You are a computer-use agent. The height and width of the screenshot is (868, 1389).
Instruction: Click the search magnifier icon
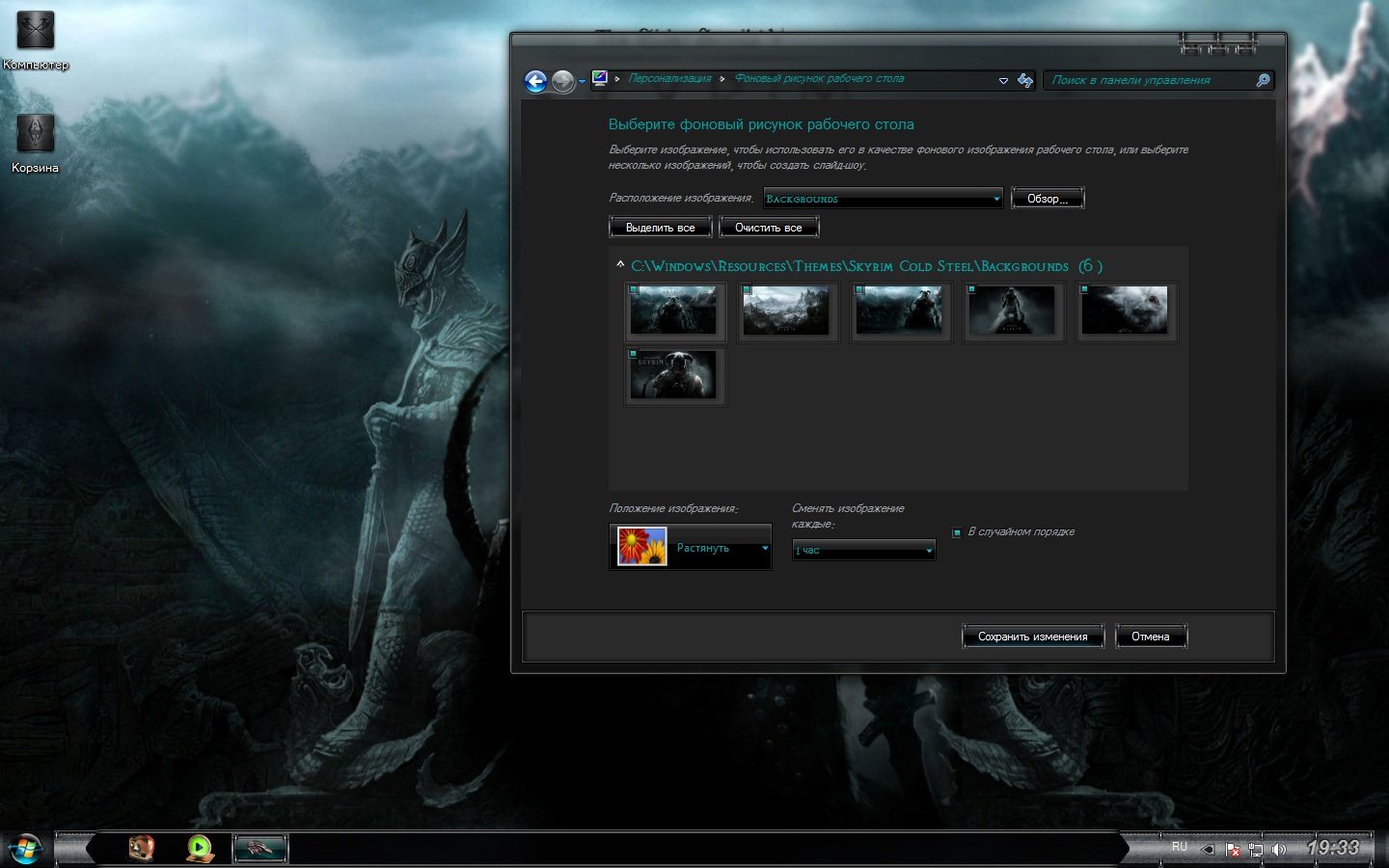click(x=1262, y=80)
